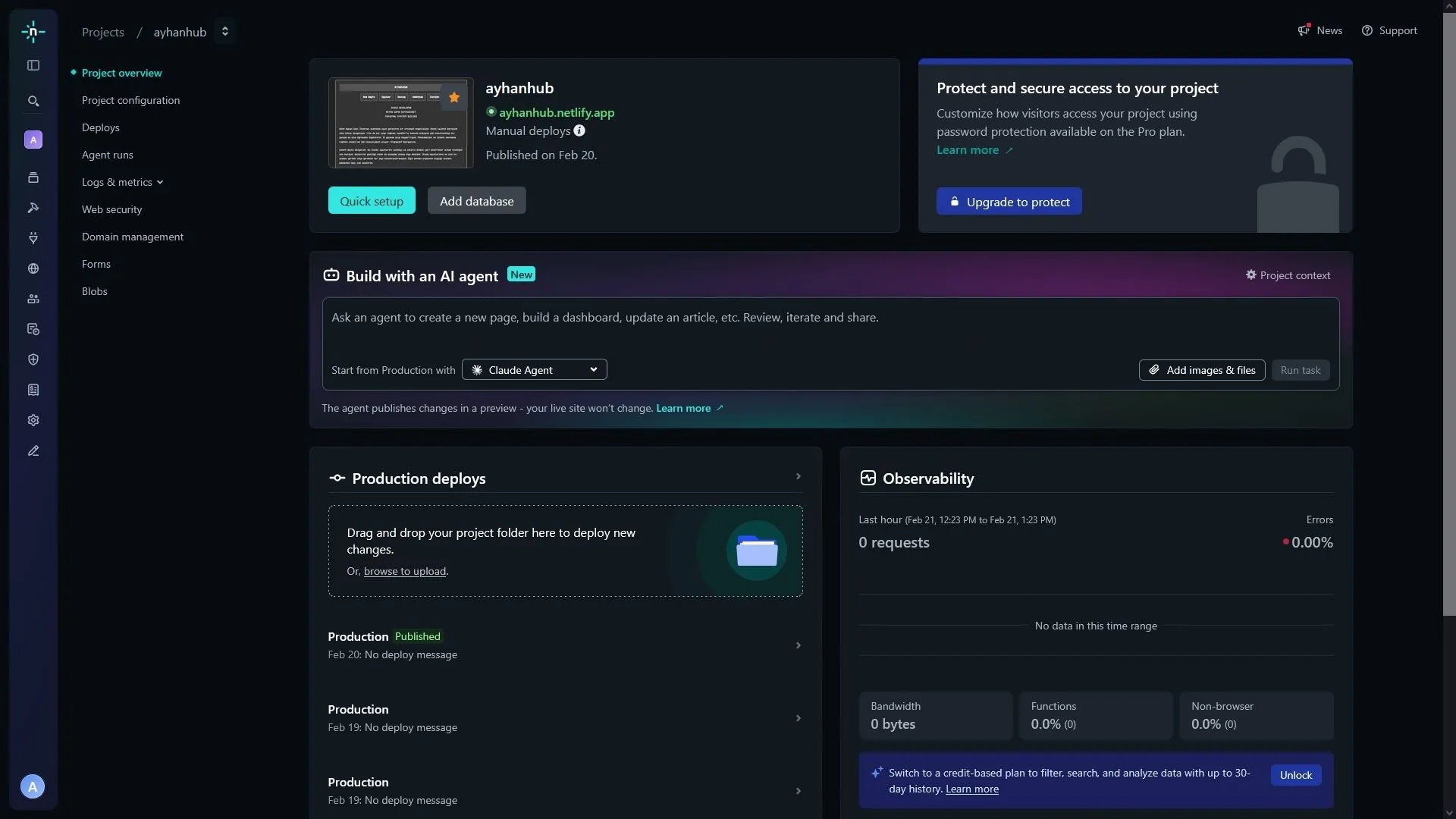The image size is (1456, 819).
Task: Select the globe Domains icon in sidebar
Action: [x=33, y=269]
